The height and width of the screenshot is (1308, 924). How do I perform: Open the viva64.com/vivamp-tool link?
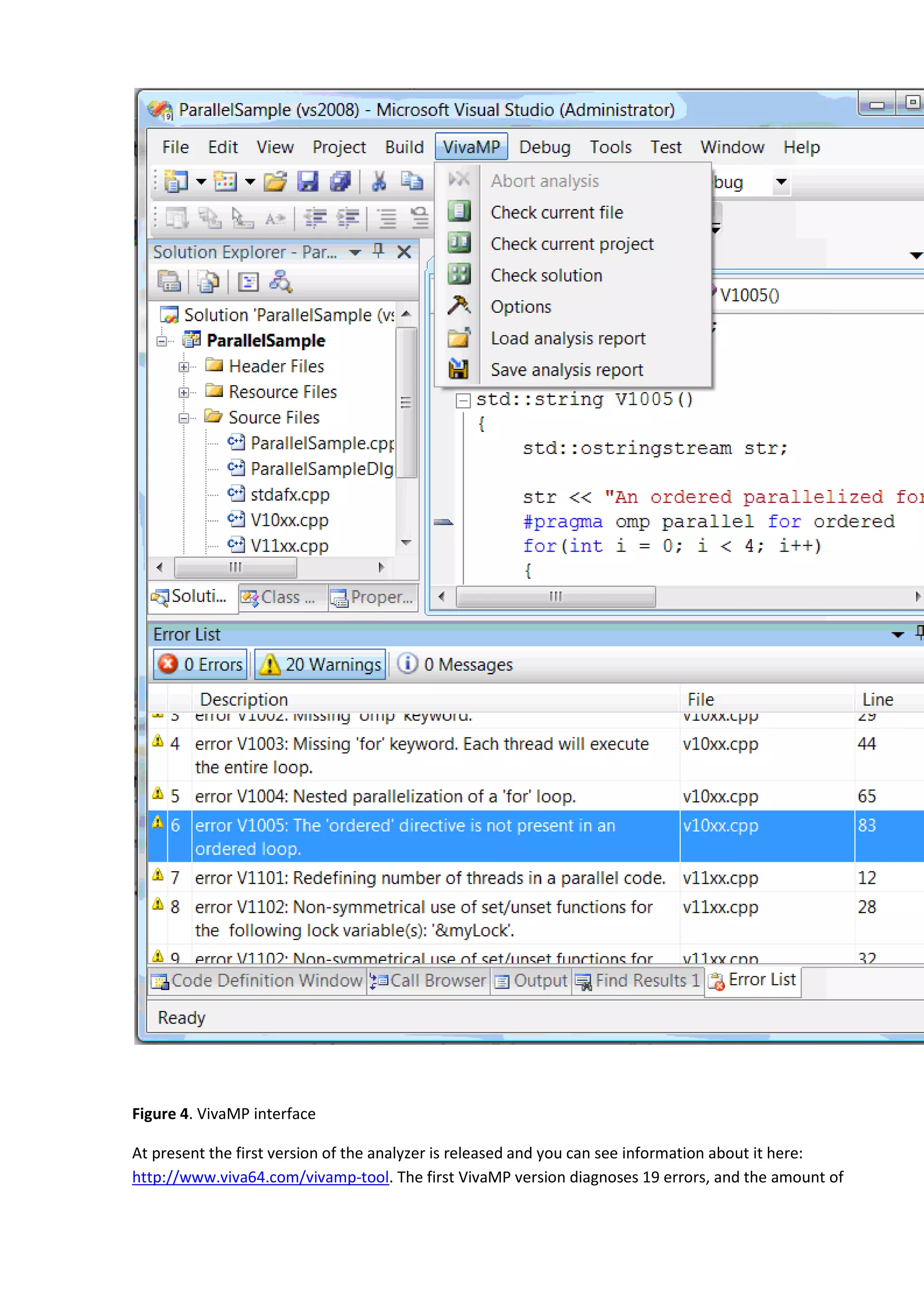(x=261, y=1177)
